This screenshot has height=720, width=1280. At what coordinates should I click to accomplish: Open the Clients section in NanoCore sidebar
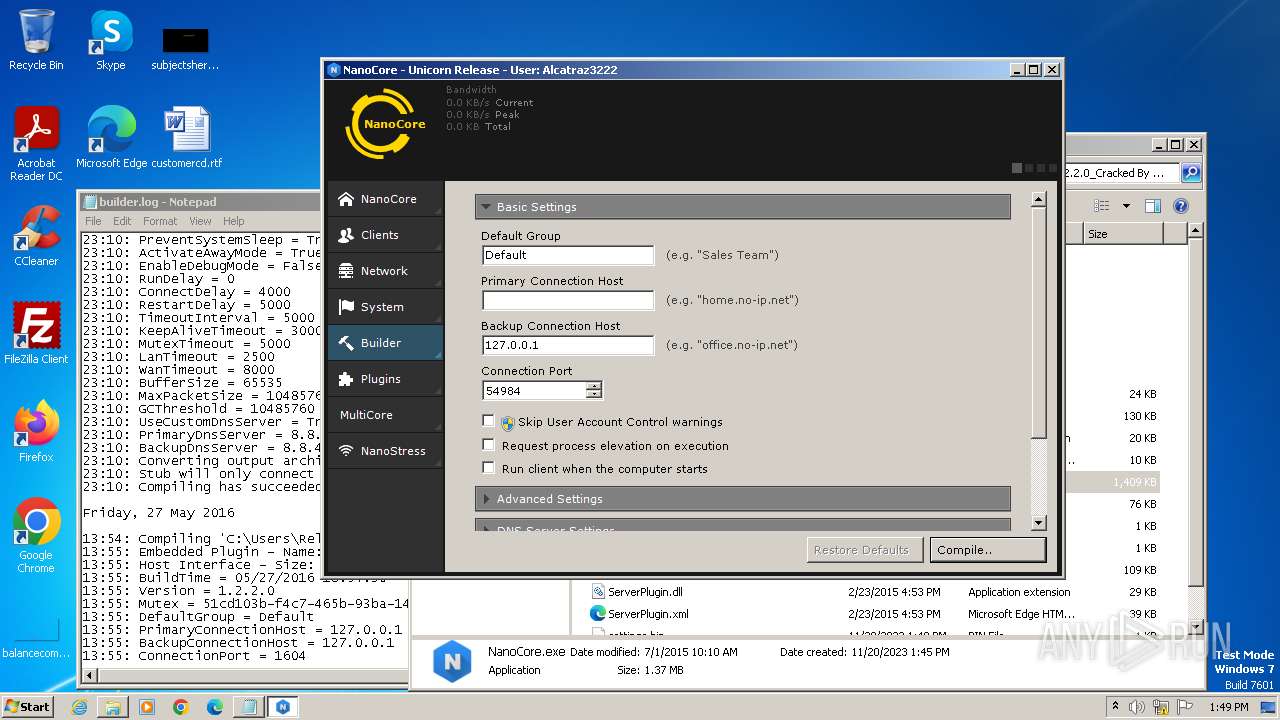(385, 235)
